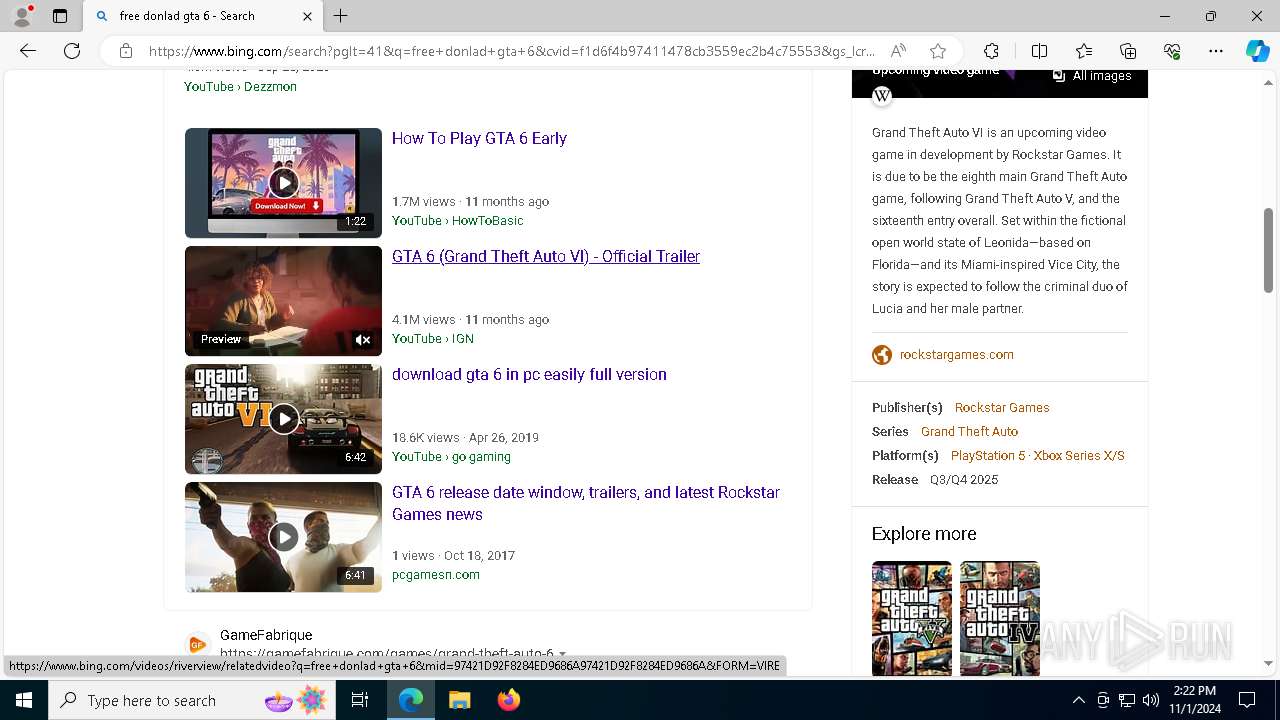The image size is (1280, 720).
Task: Open the Windows Start menu
Action: click(x=23, y=700)
